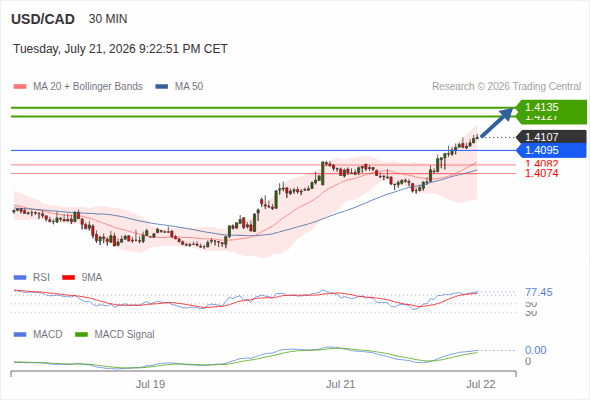Image resolution: width=590 pixels, height=400 pixels.
Task: Click the 1.4074 red support label
Action: pos(541,173)
